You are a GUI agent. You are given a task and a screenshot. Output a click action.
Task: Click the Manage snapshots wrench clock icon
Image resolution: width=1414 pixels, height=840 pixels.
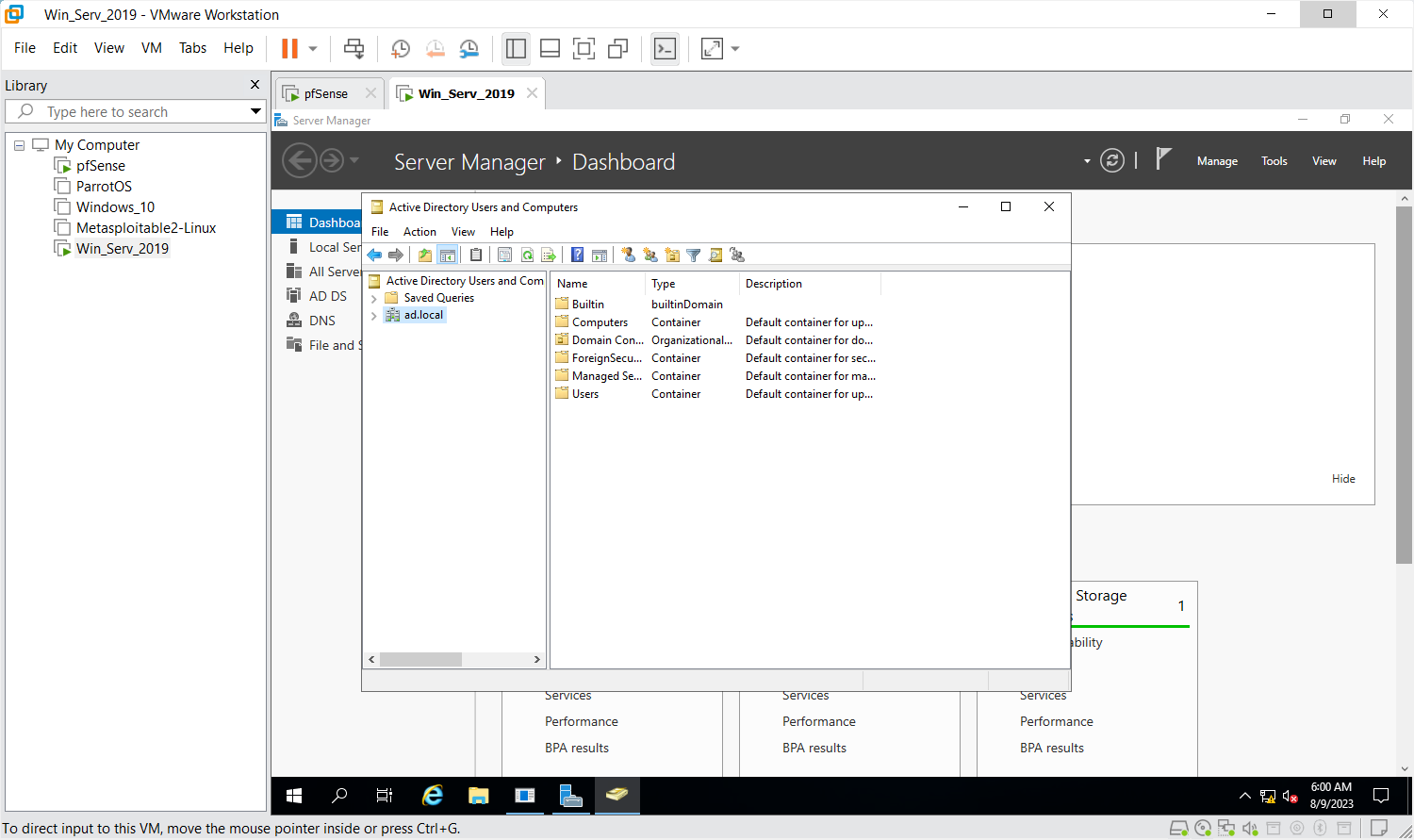pos(469,48)
